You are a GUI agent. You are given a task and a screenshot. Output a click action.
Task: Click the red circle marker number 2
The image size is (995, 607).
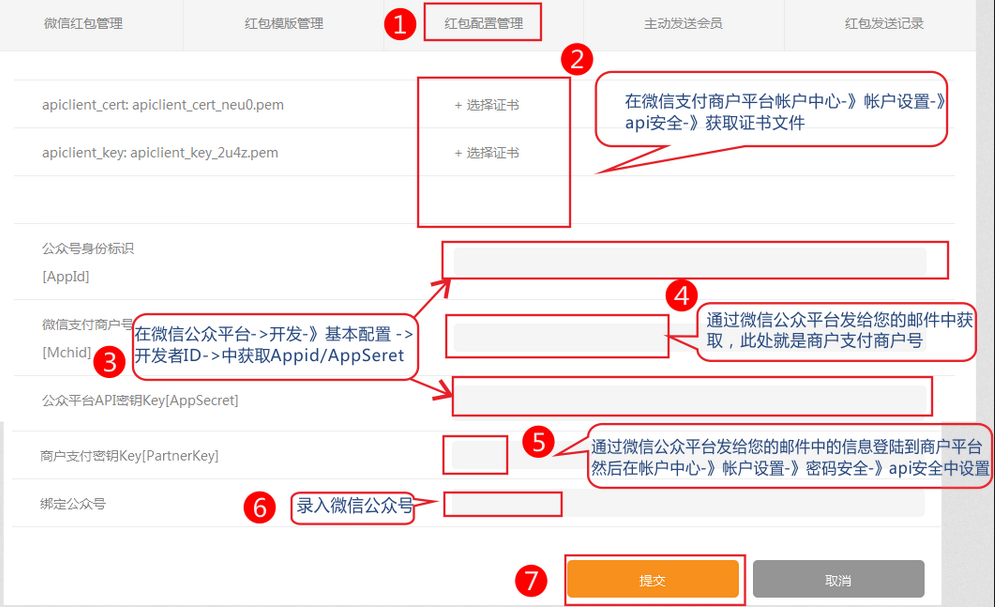click(x=576, y=58)
